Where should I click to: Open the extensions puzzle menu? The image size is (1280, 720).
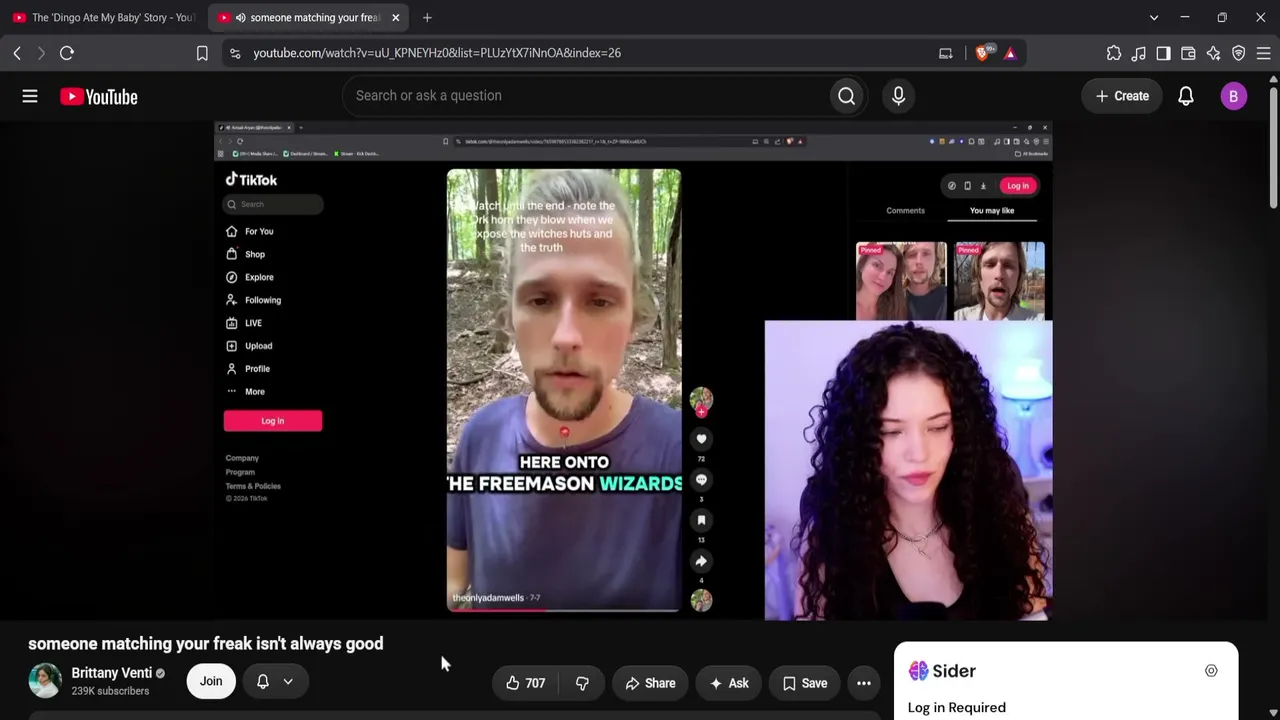[1114, 53]
